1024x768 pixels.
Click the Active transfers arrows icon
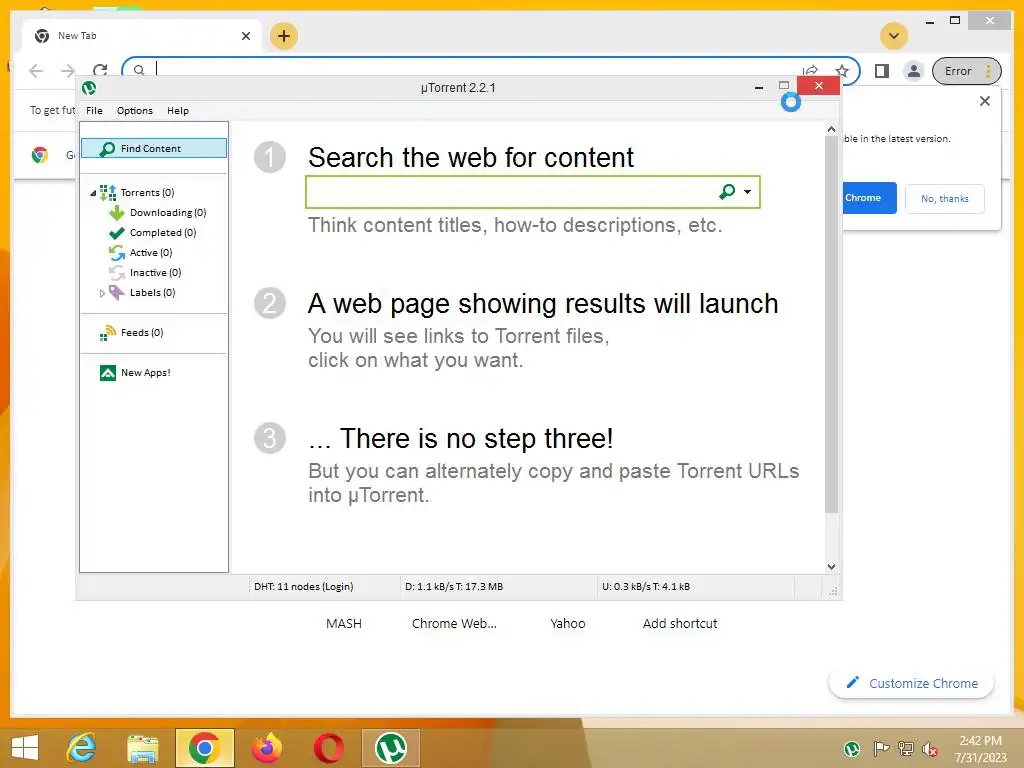click(117, 253)
